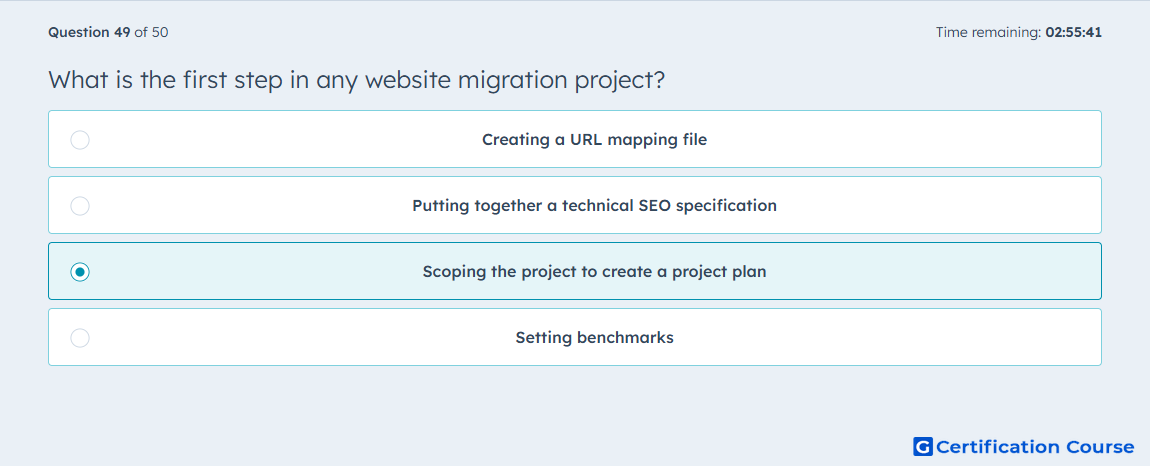1150x466 pixels.
Task: Choose the 'Creating a URL mapping file' answer text
Action: 594,139
